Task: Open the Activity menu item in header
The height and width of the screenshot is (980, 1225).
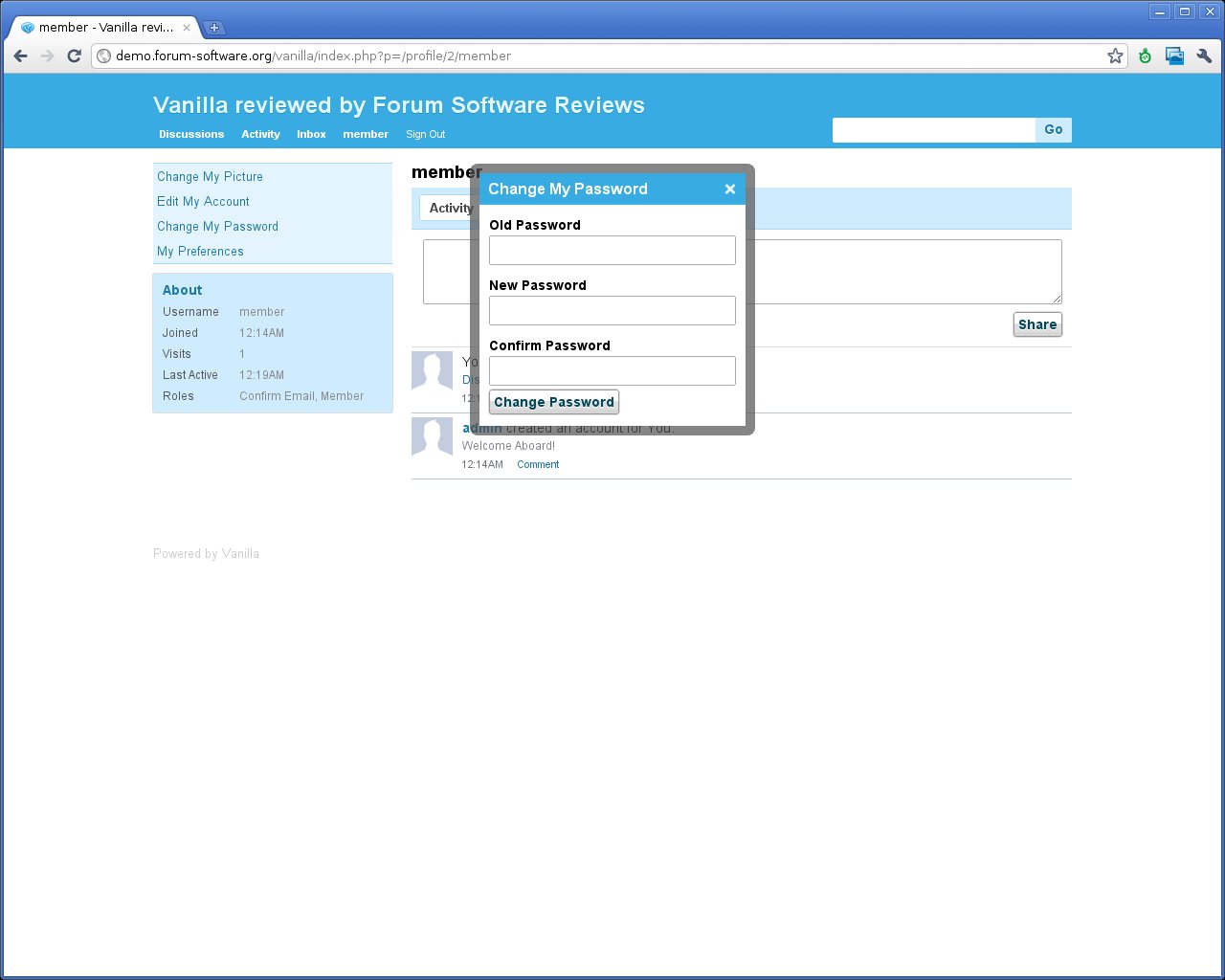Action: tap(260, 134)
